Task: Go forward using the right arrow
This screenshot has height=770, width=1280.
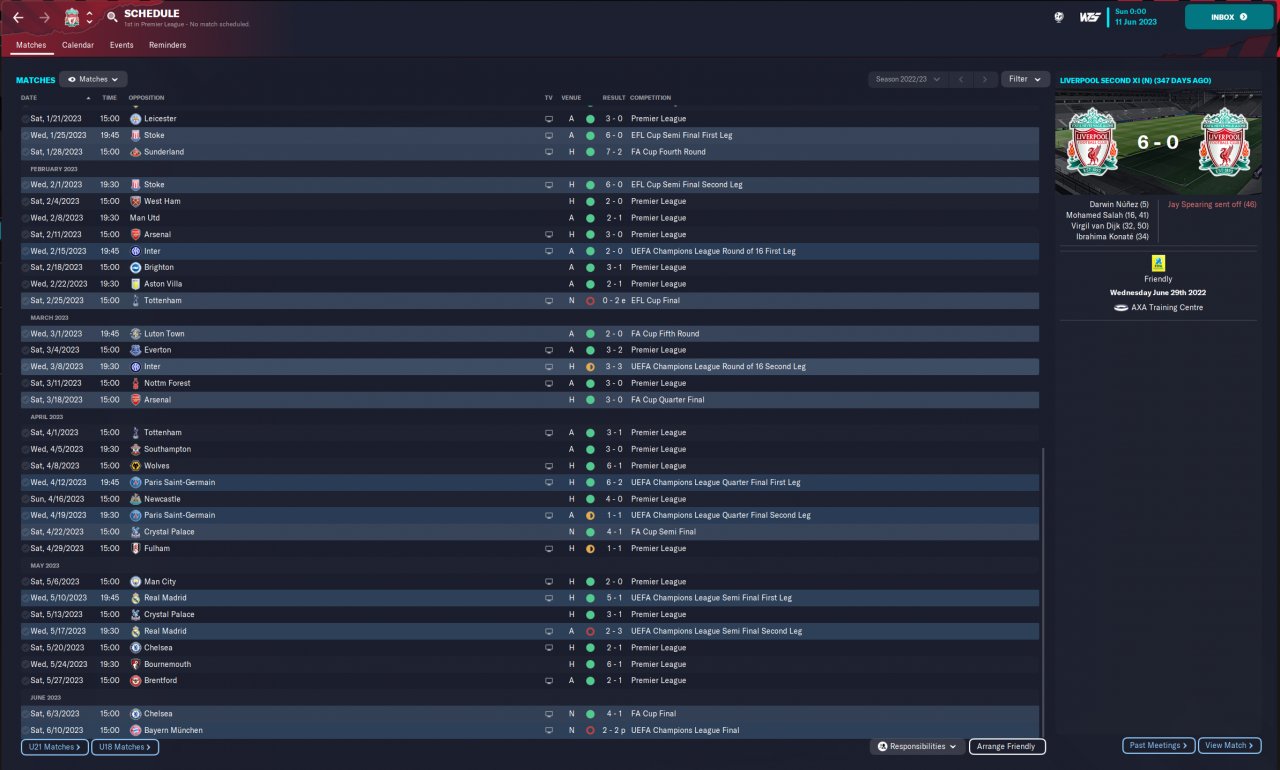Action: click(x=44, y=18)
